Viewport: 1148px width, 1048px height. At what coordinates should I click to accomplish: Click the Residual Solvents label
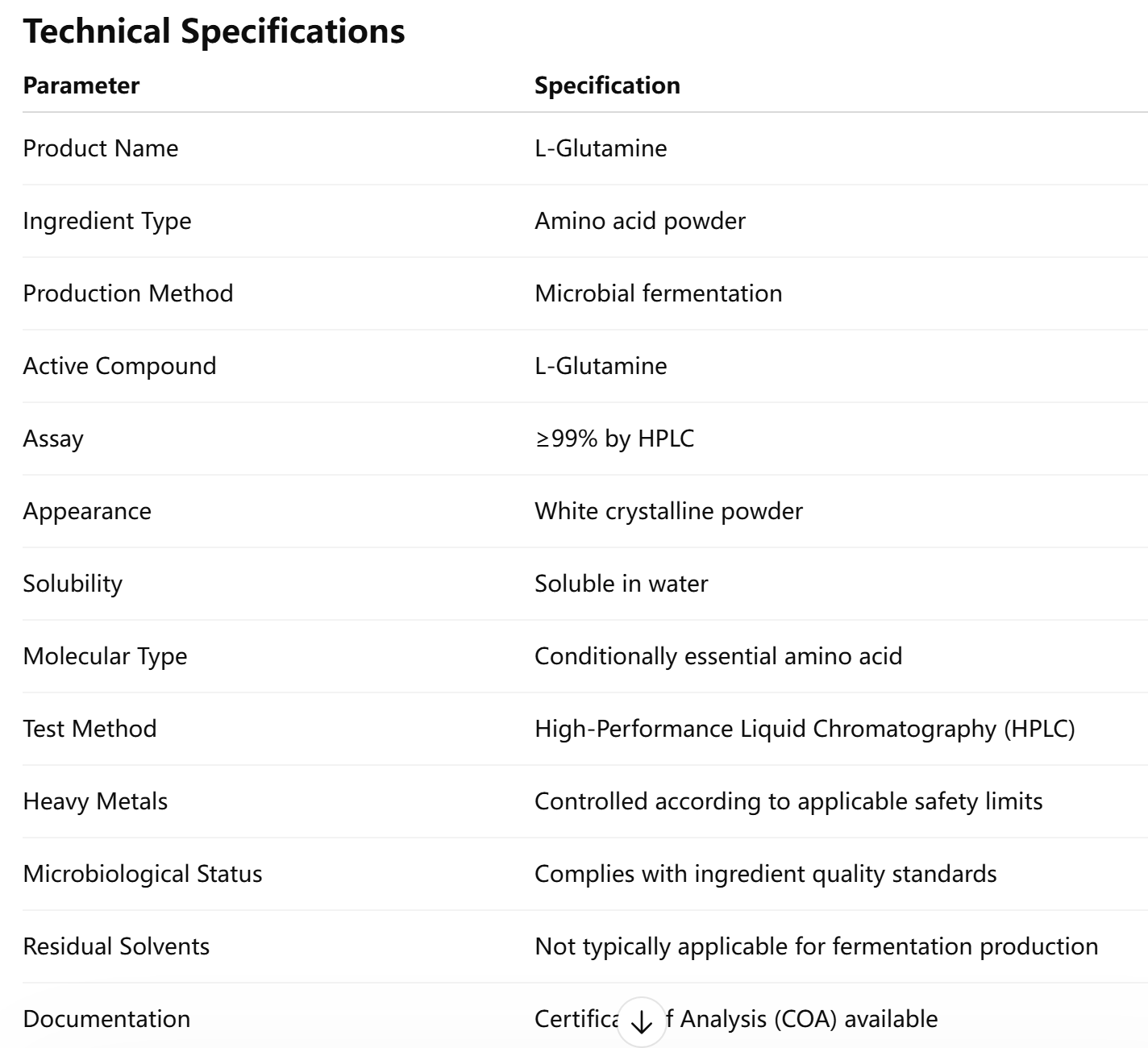click(116, 946)
